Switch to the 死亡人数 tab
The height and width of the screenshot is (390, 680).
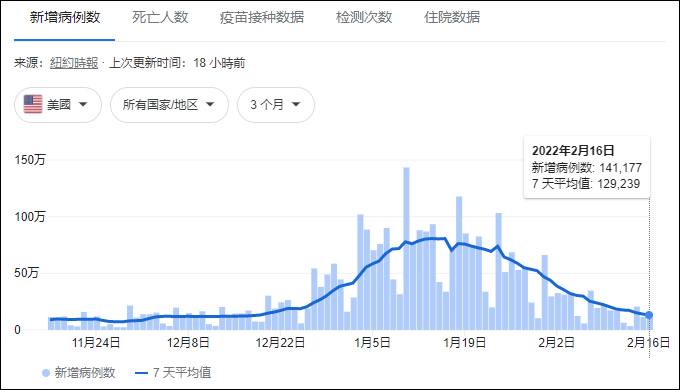click(160, 17)
